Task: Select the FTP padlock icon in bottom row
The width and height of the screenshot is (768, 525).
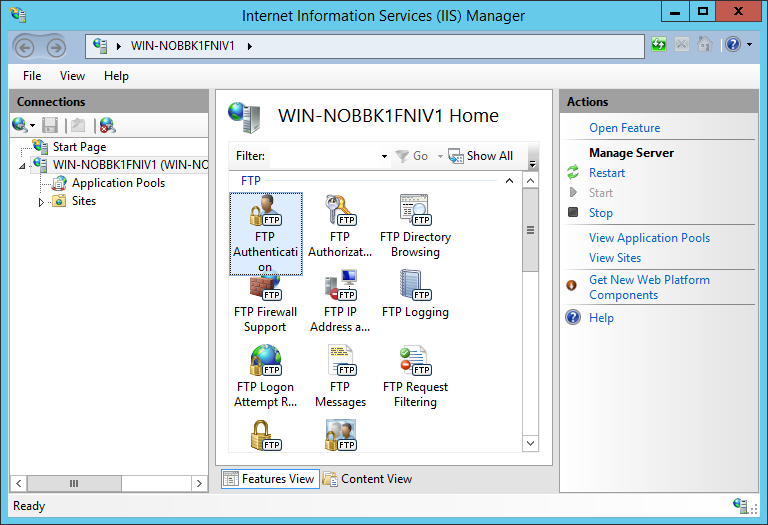Action: point(265,435)
